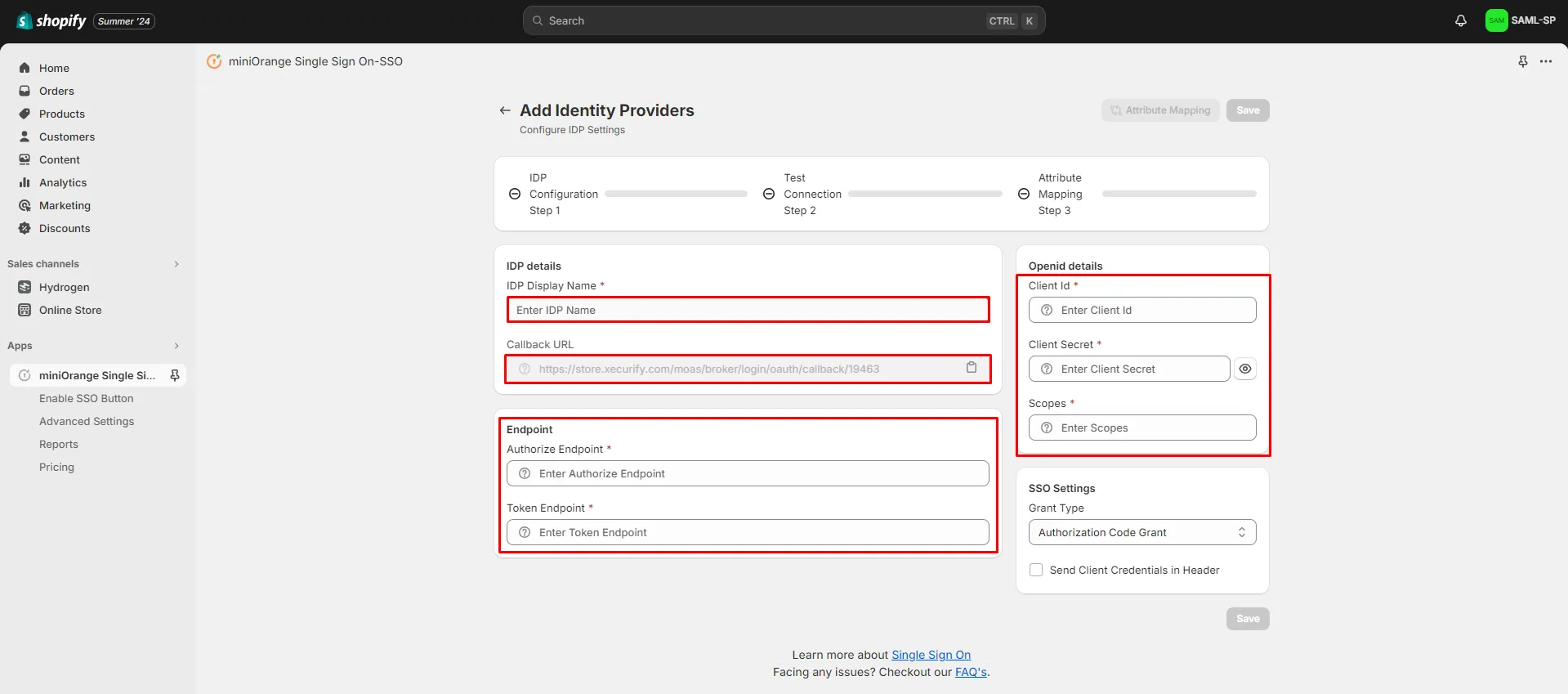Click the Products tag icon
Viewport: 1568px width, 694px height.
coord(25,114)
